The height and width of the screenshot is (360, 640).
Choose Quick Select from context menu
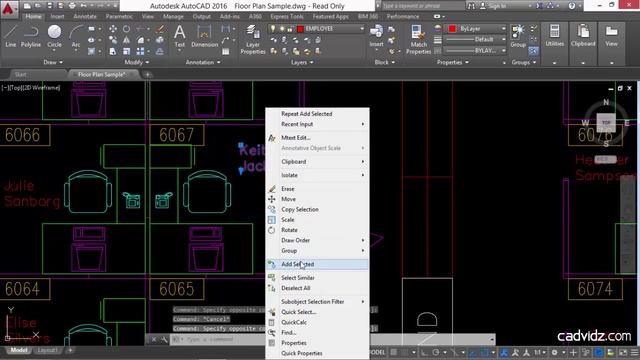[317, 312]
